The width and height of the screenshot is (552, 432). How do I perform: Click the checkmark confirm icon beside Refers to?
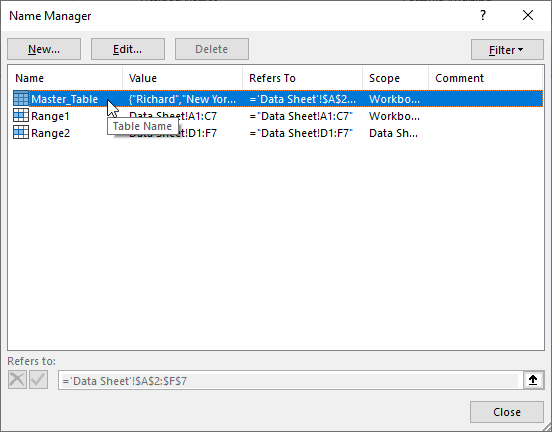point(38,380)
